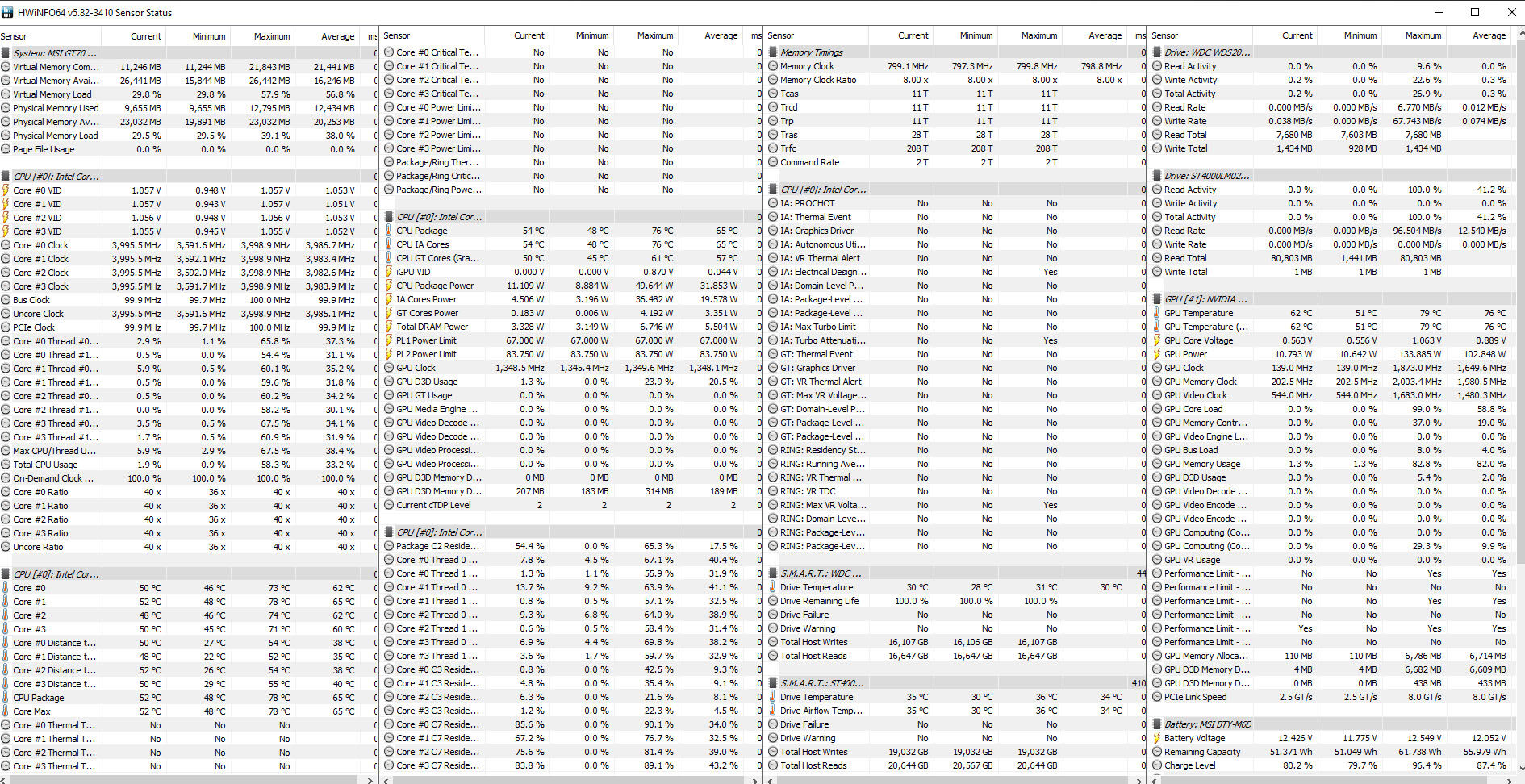Click the clock icon next to Bus Clock
1525x784 pixels.
6,300
